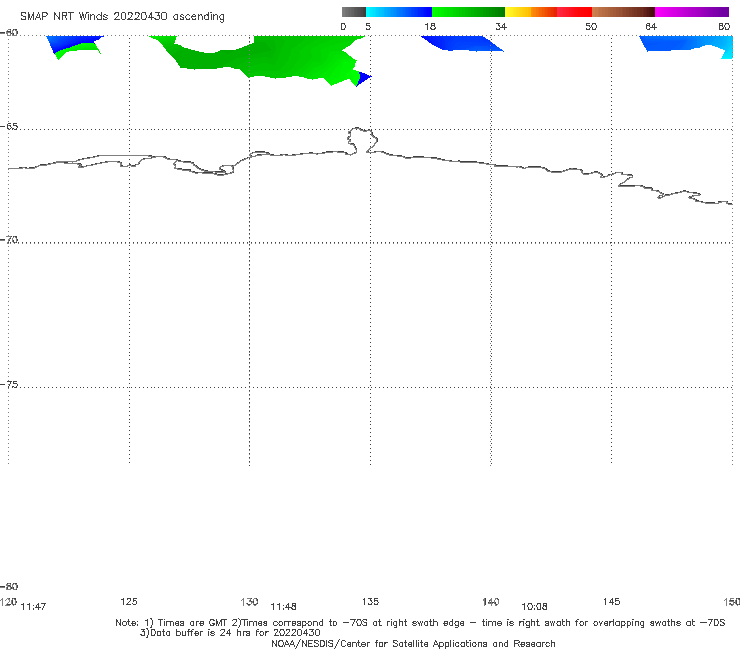This screenshot has height=650, width=740.
Task: Click the latitude label '-70'
Action: 9,240
